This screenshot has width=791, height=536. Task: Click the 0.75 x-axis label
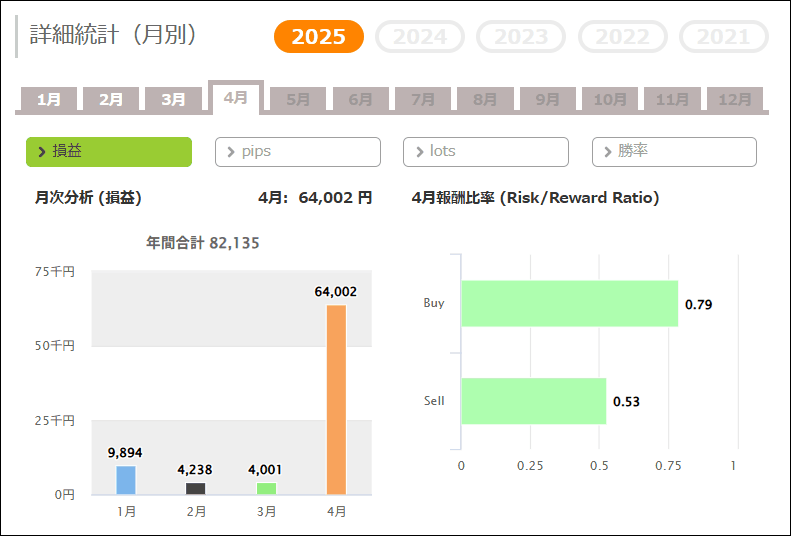[x=668, y=466]
